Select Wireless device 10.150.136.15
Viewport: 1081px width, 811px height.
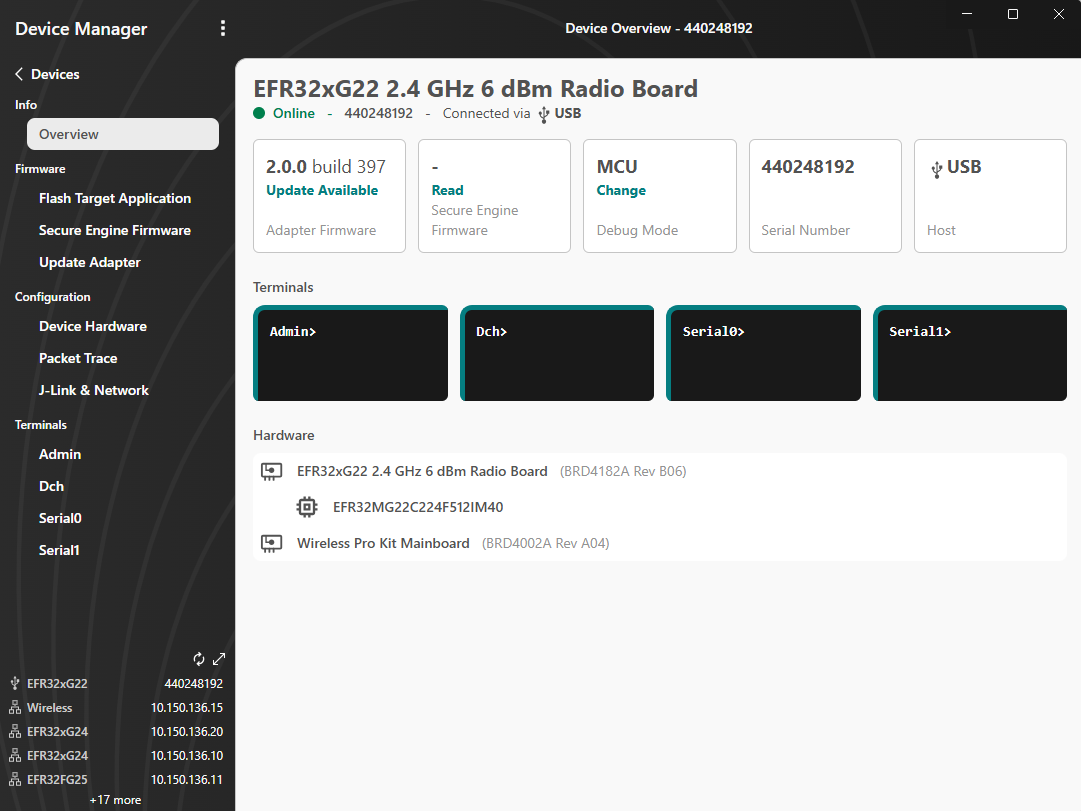[117, 708]
